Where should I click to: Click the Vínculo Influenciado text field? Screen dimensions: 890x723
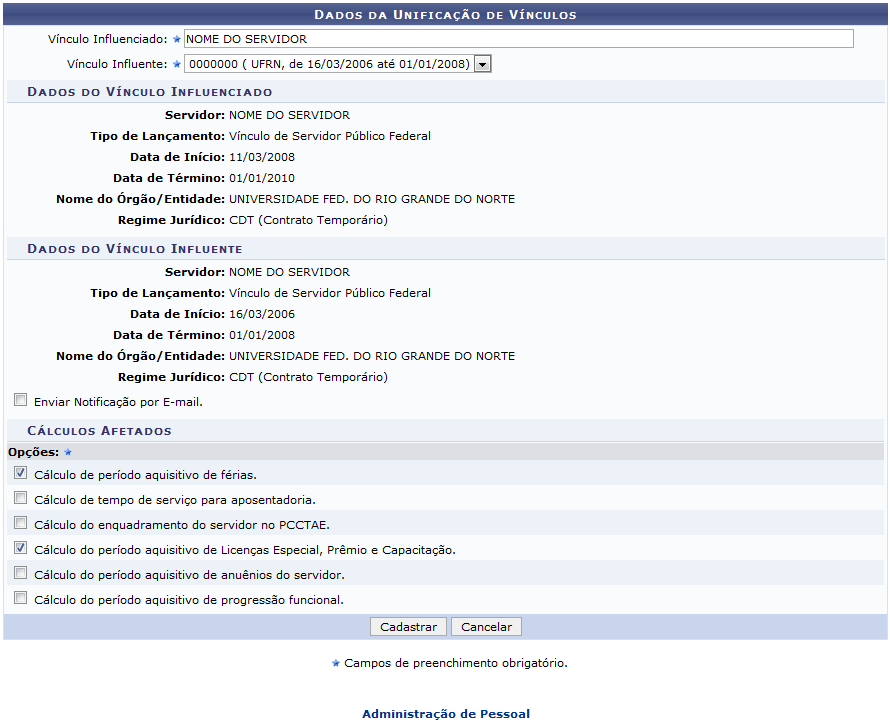pos(518,39)
